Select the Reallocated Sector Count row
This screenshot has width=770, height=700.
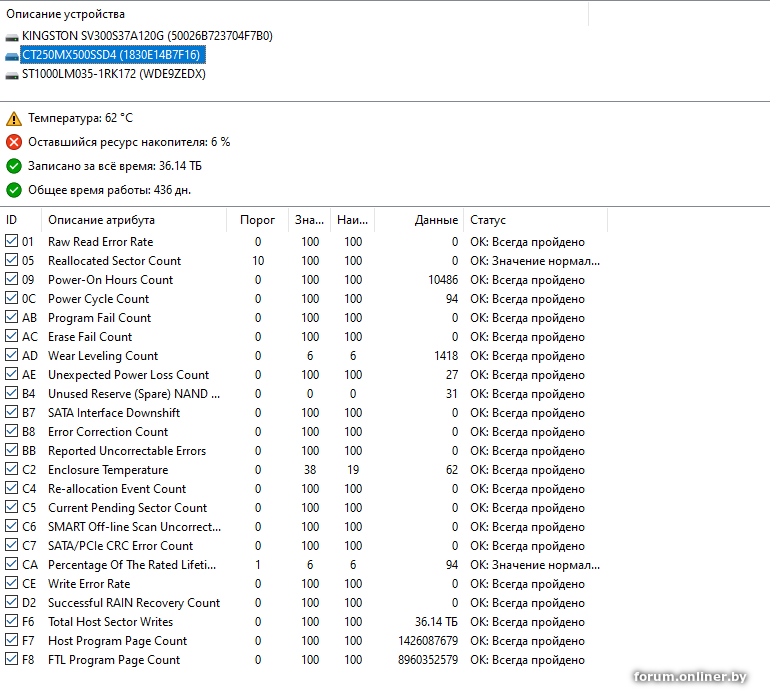tap(114, 261)
